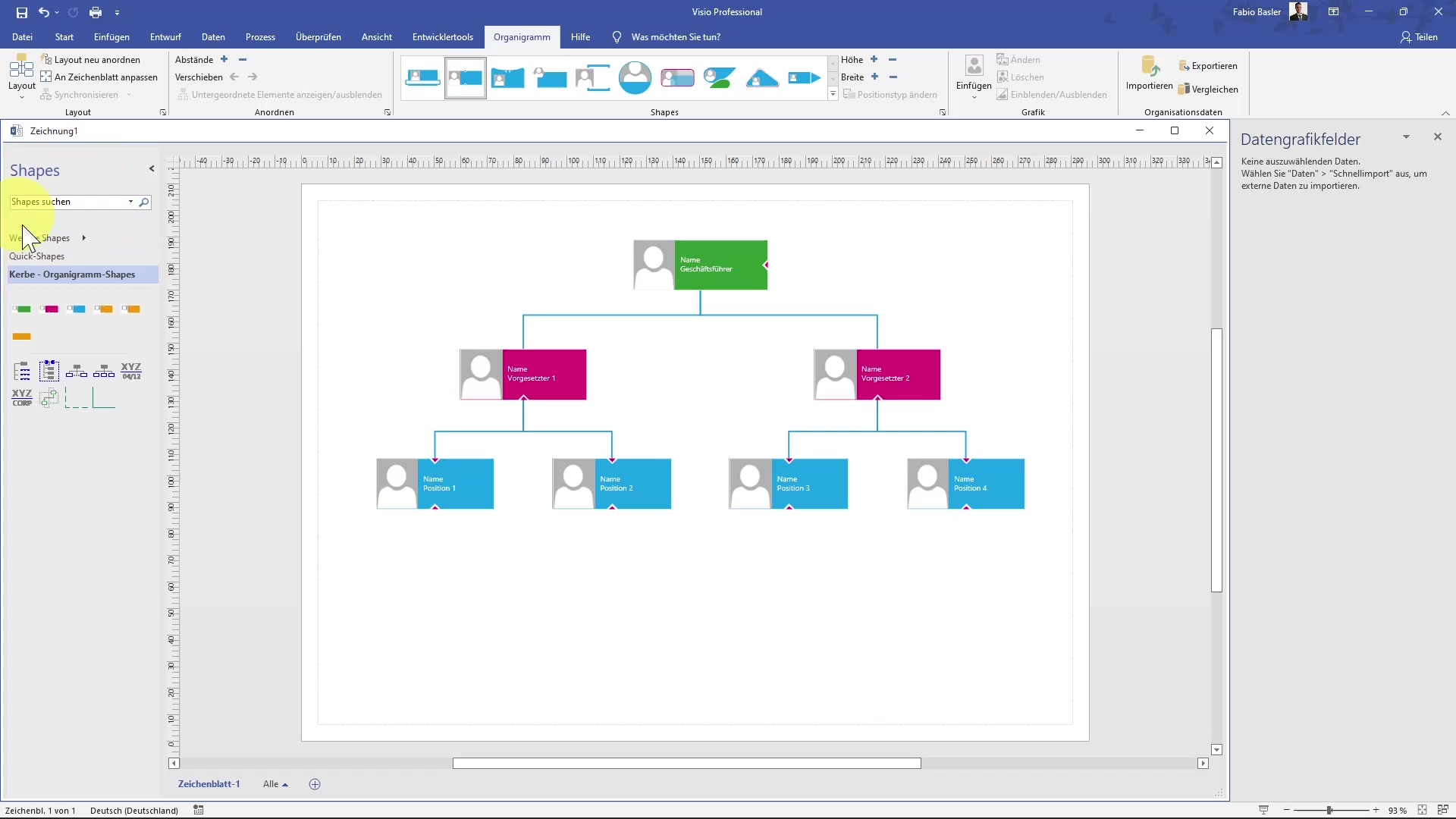
Task: Click the Shapes search magnifier icon
Action: pos(143,202)
